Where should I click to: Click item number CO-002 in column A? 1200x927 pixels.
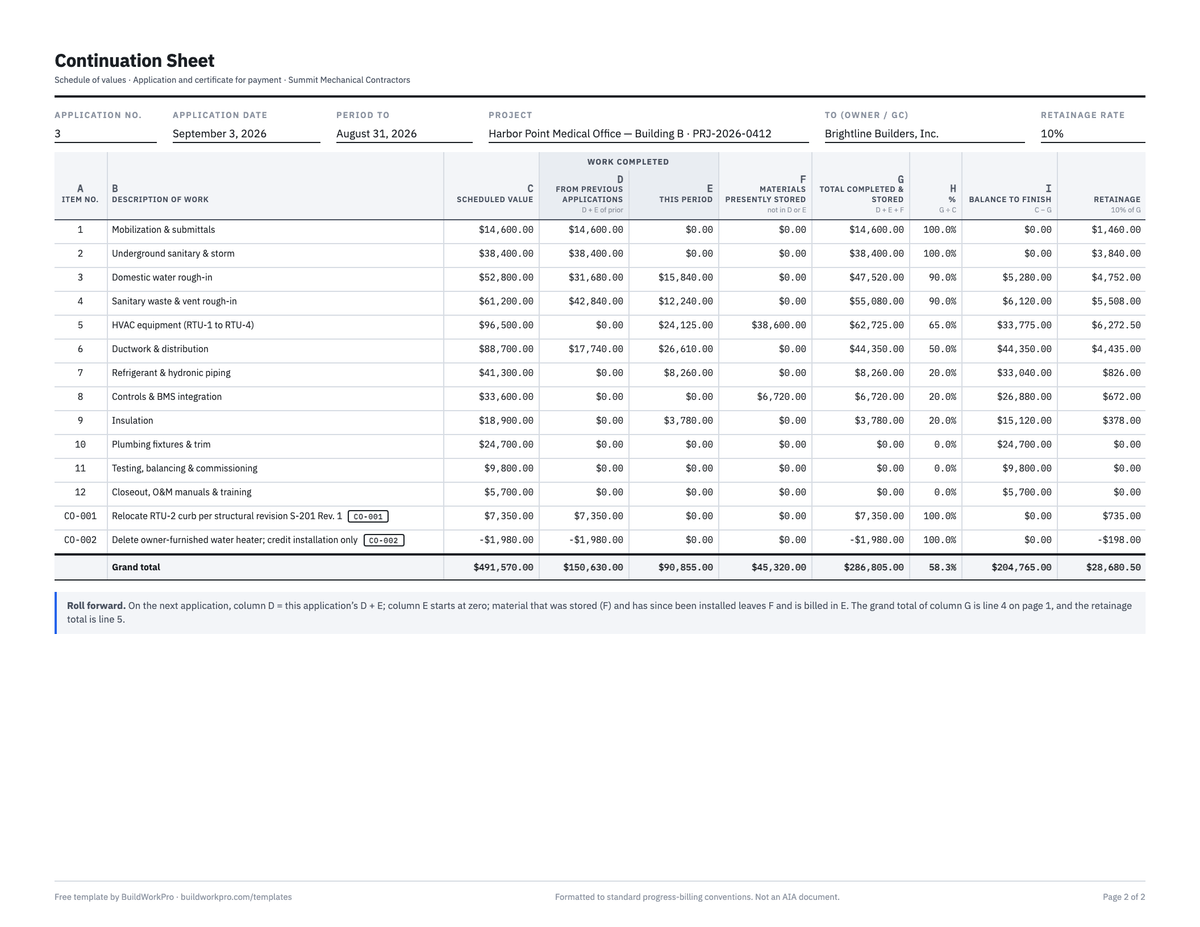tap(80, 540)
